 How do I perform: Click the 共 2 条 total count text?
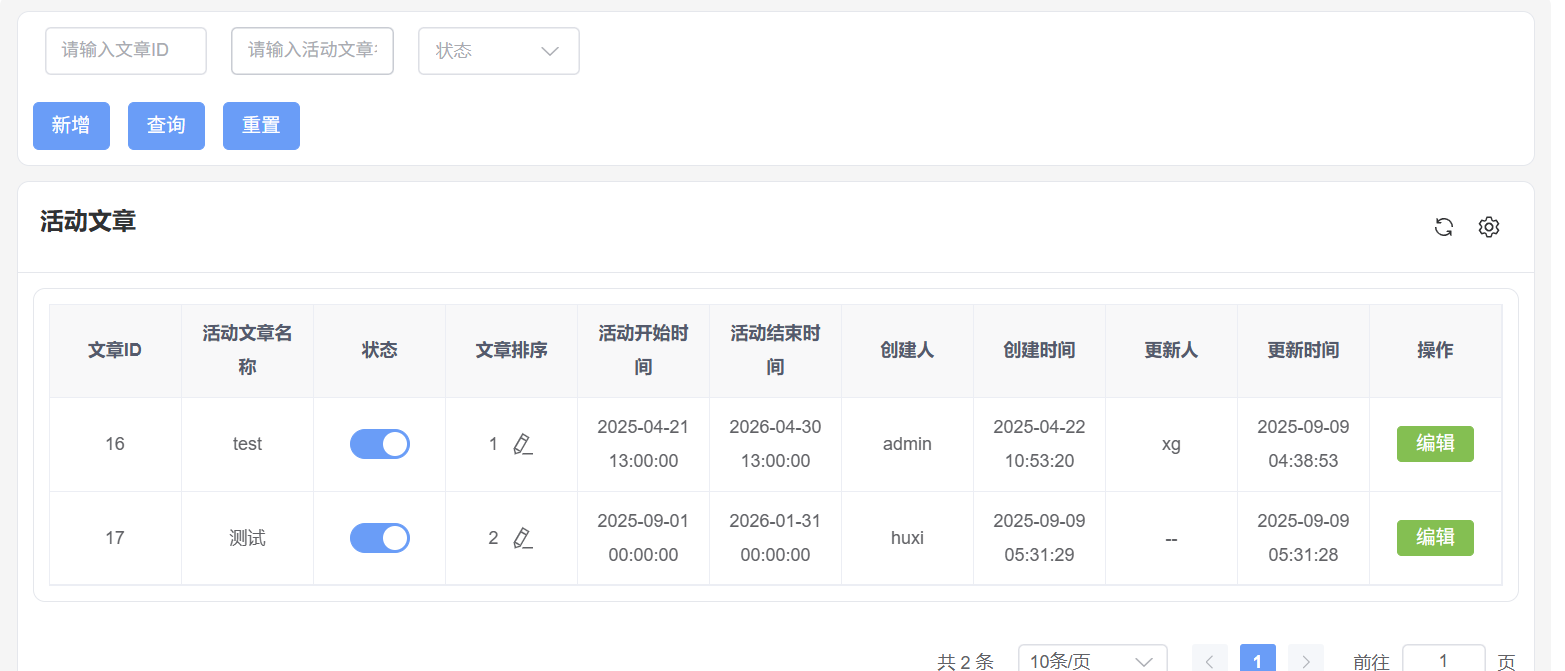(x=965, y=661)
